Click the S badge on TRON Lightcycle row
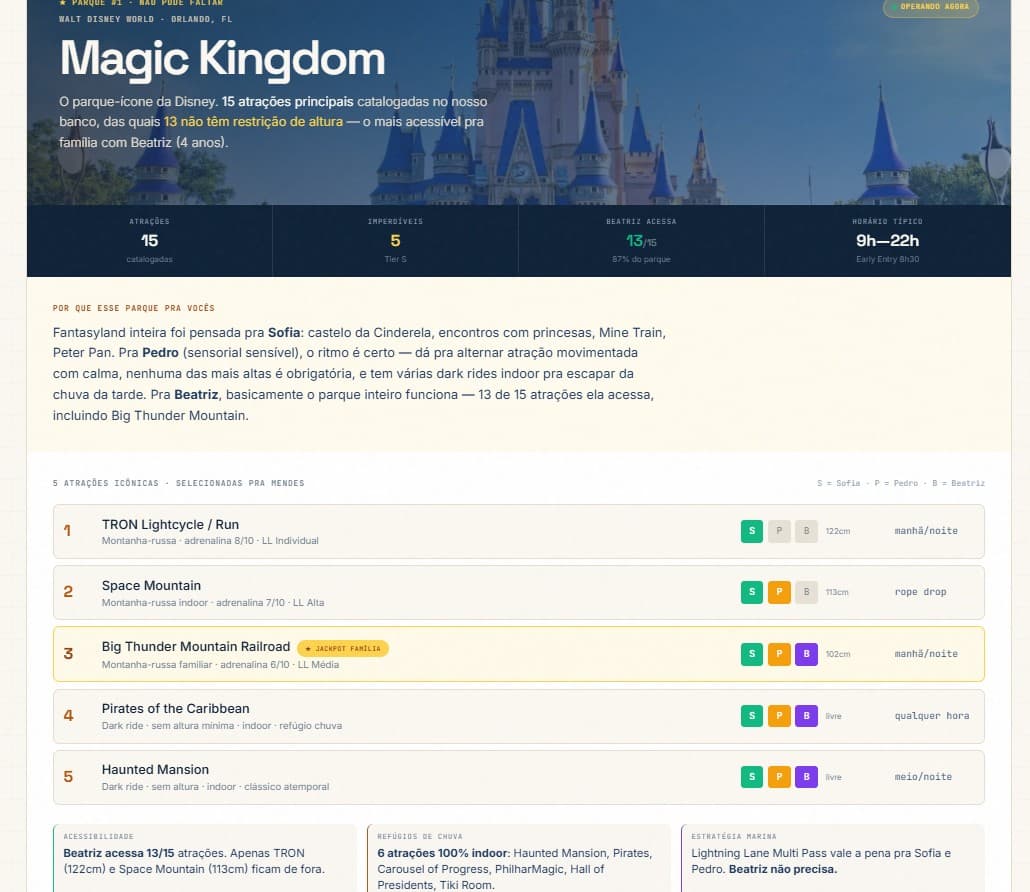The image size is (1030, 892). tap(751, 531)
